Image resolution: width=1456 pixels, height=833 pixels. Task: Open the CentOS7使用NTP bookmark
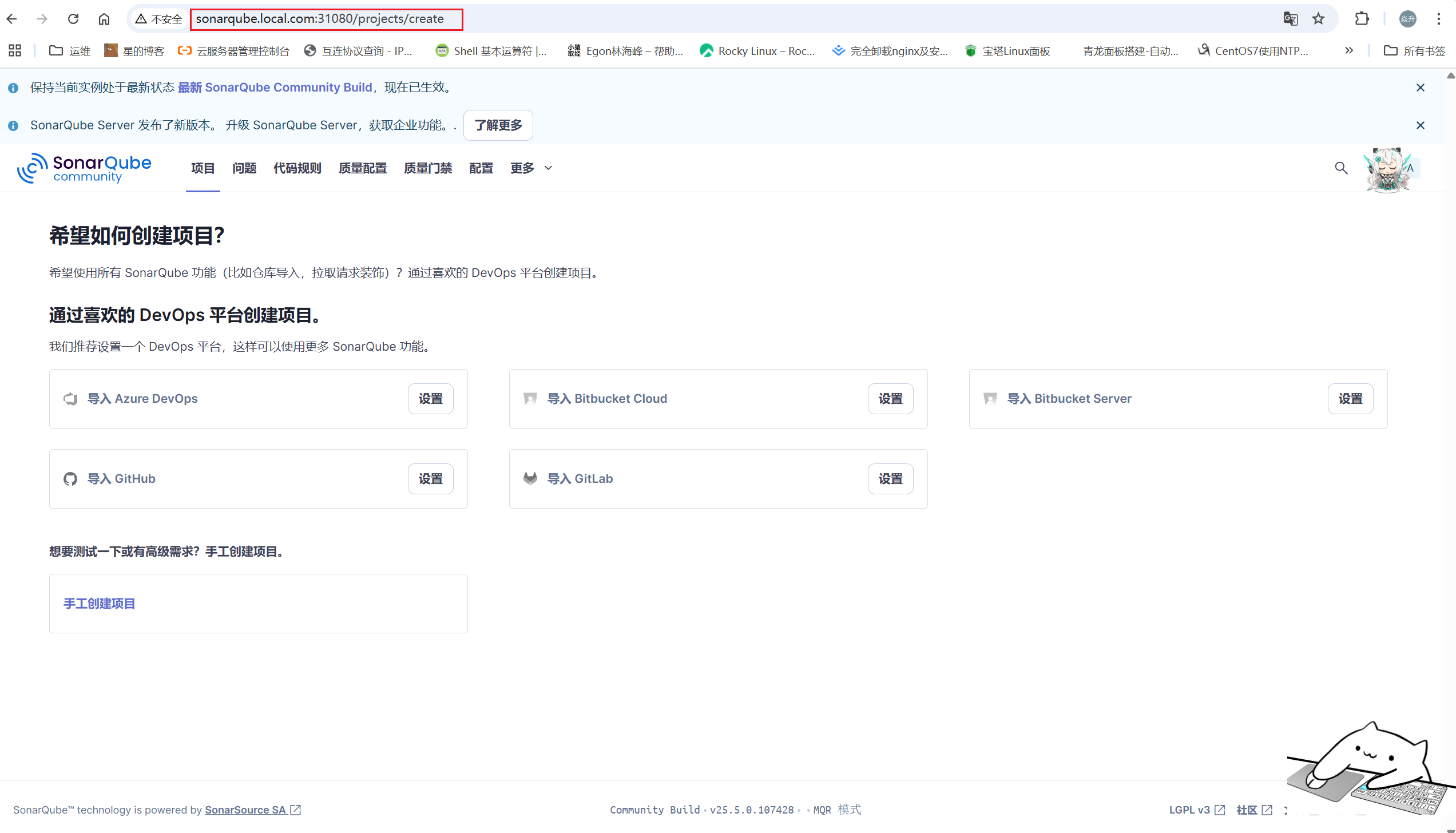(x=1253, y=51)
